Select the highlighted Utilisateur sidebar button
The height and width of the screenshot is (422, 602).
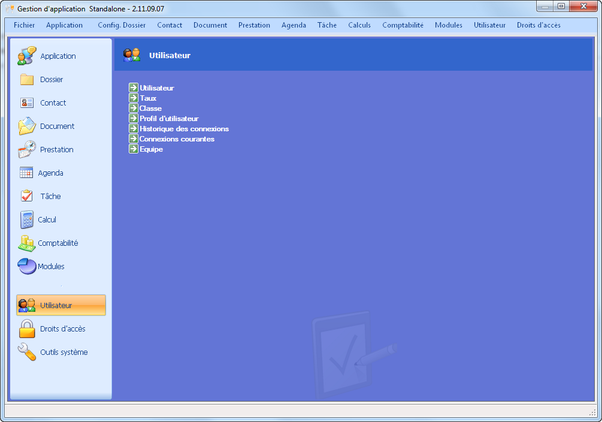pyautogui.click(x=61, y=305)
